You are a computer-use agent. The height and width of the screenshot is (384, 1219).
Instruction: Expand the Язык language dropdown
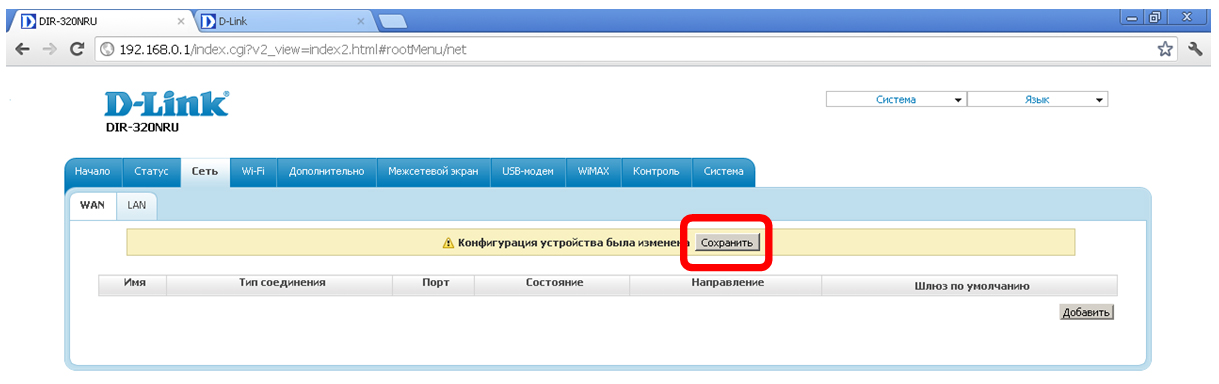1038,100
